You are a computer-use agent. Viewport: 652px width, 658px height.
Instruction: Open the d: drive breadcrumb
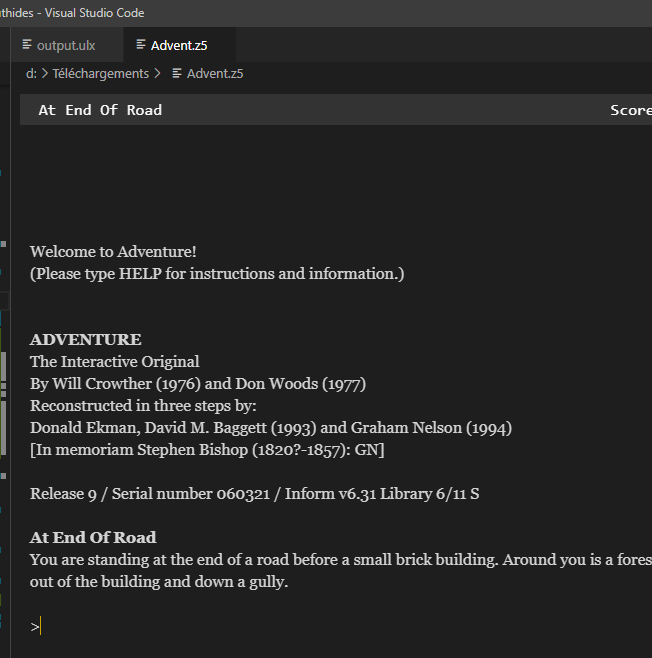(x=31, y=74)
